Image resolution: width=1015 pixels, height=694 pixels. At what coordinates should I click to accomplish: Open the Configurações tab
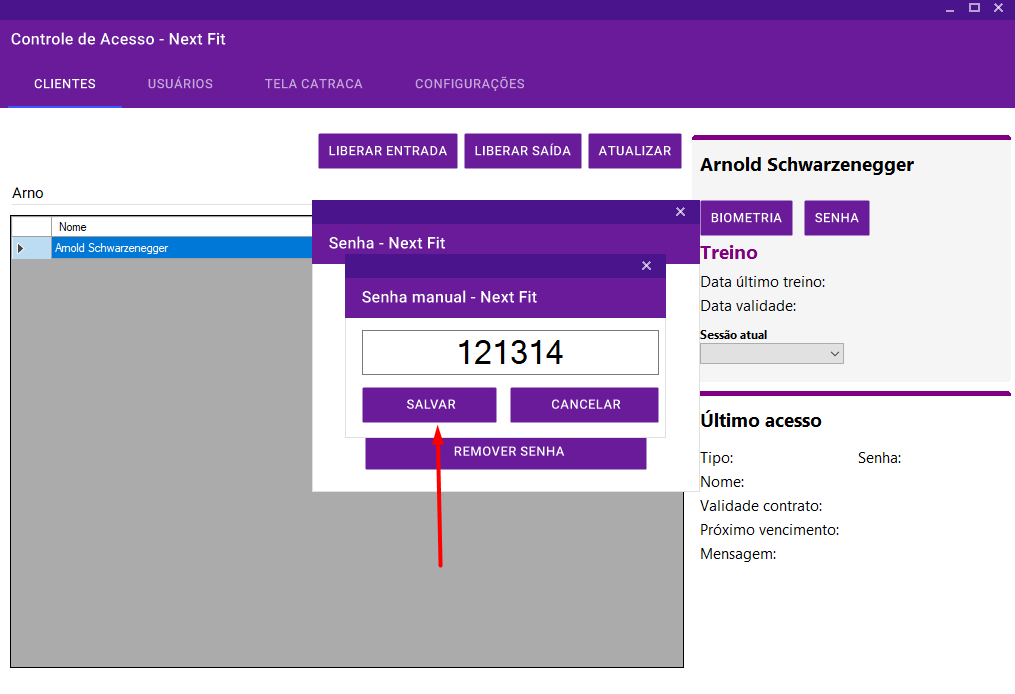pos(469,84)
